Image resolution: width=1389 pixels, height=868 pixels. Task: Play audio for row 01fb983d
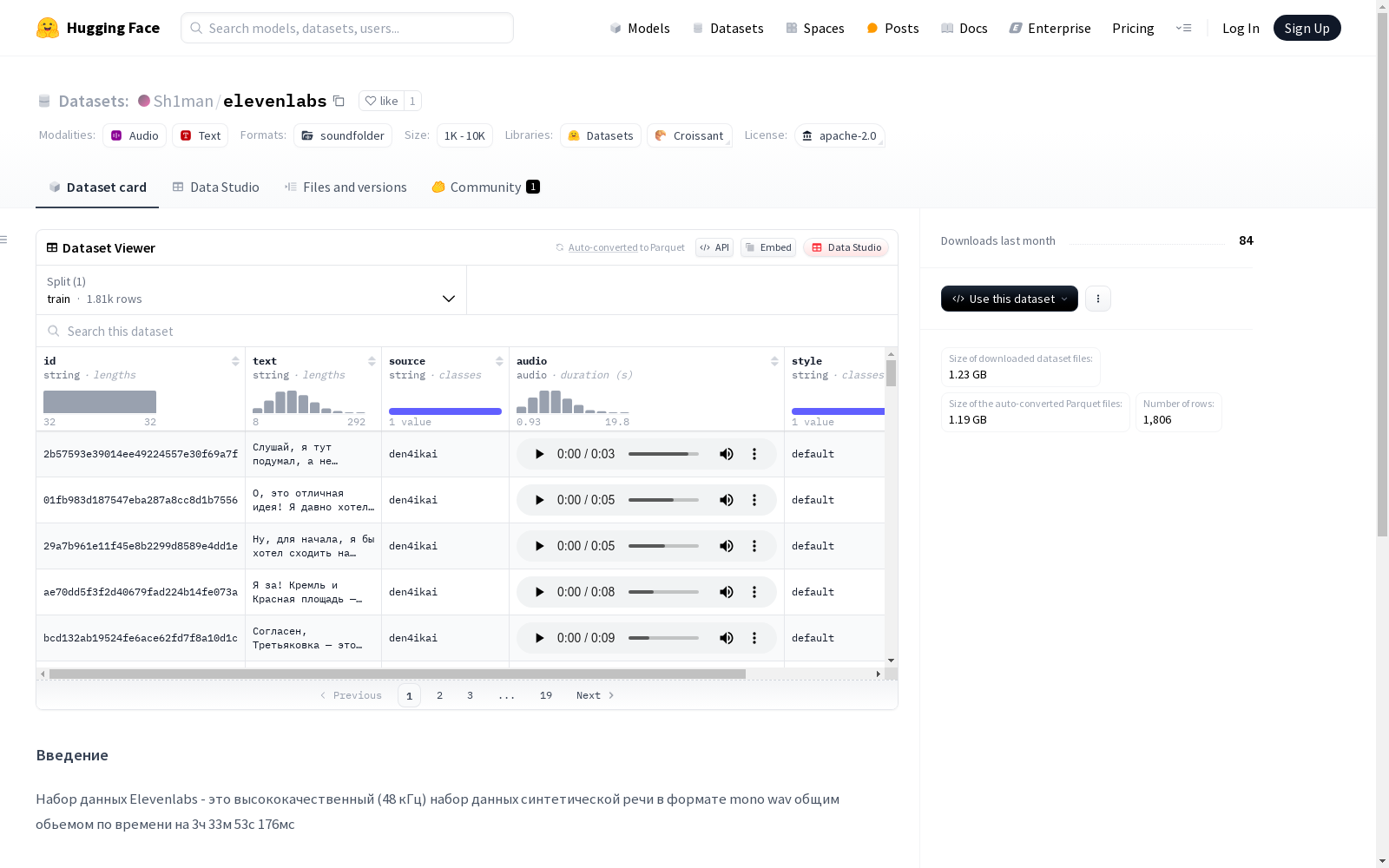click(539, 500)
